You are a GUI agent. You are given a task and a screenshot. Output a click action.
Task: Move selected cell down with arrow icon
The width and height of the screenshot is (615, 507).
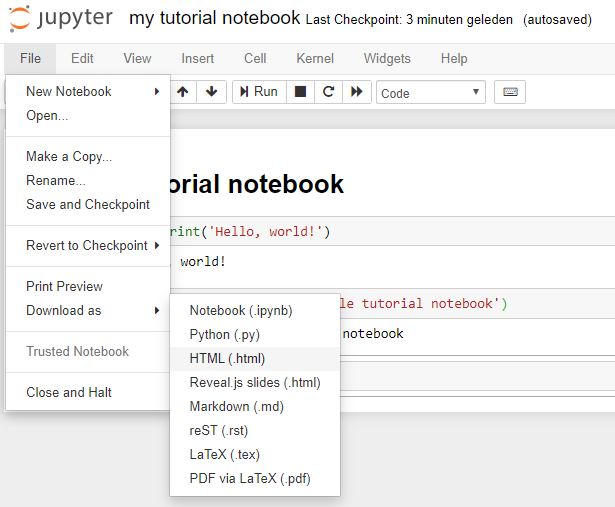coord(211,92)
